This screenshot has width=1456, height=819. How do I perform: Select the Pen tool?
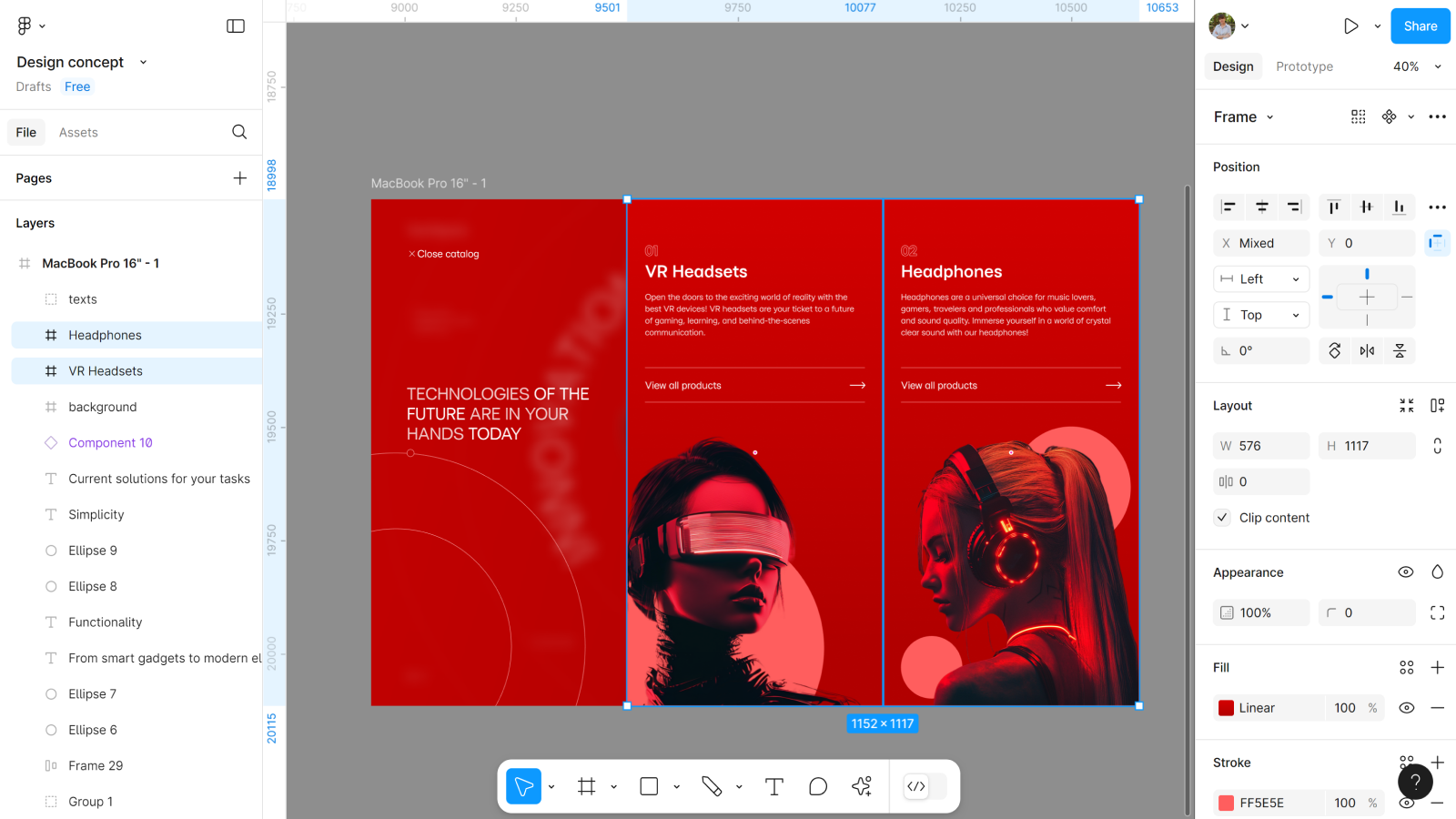tap(712, 786)
